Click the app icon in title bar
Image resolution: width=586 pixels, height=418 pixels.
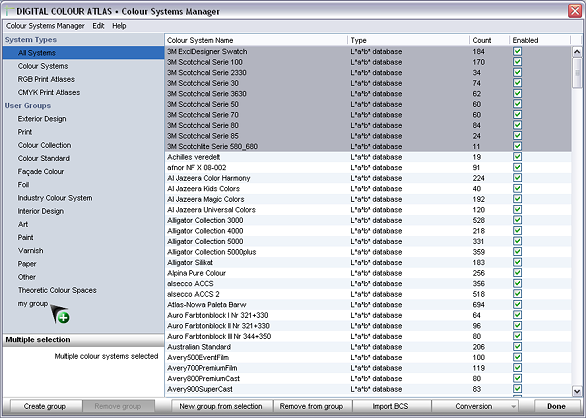10,11
